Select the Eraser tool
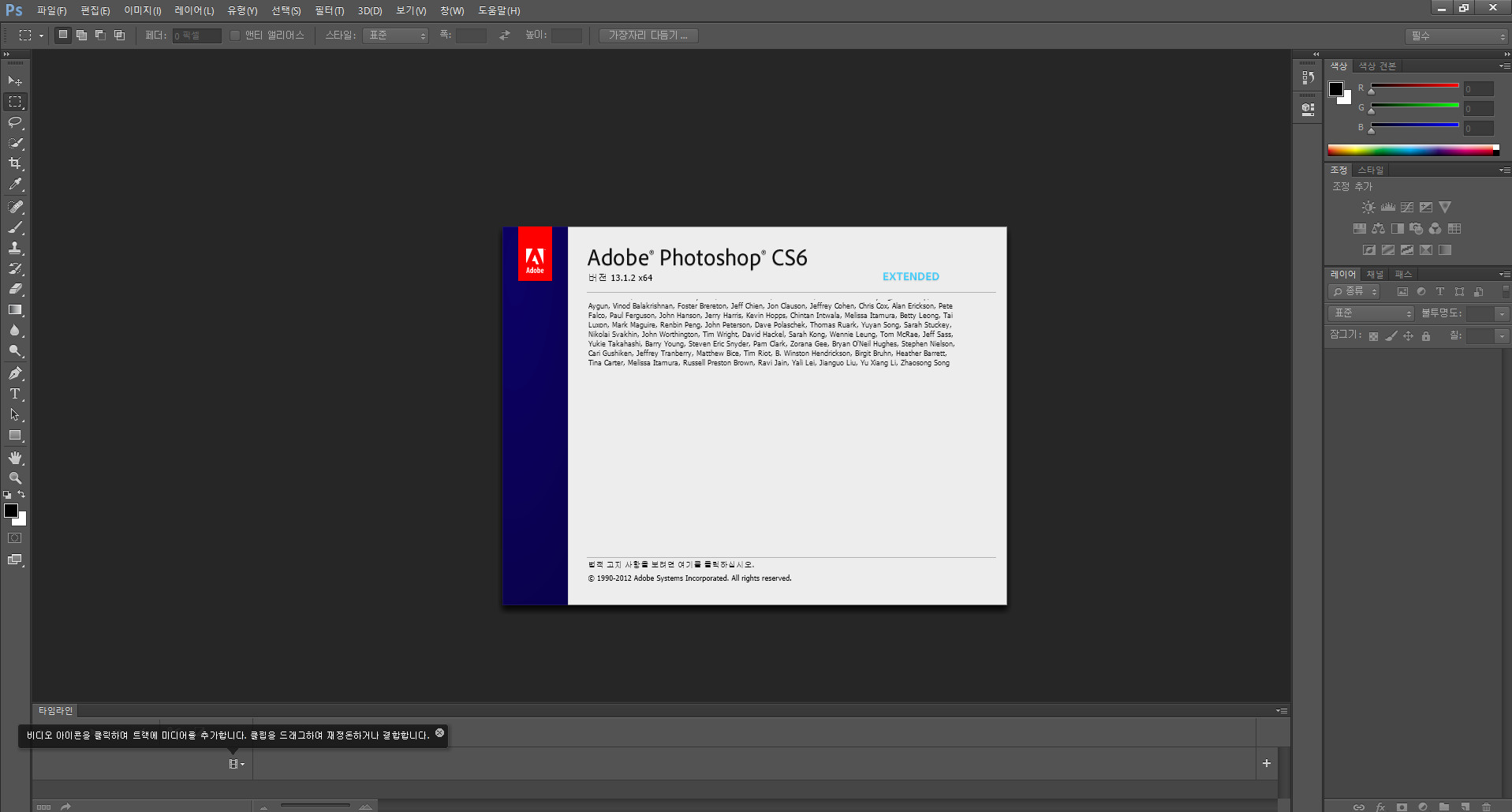 click(15, 289)
